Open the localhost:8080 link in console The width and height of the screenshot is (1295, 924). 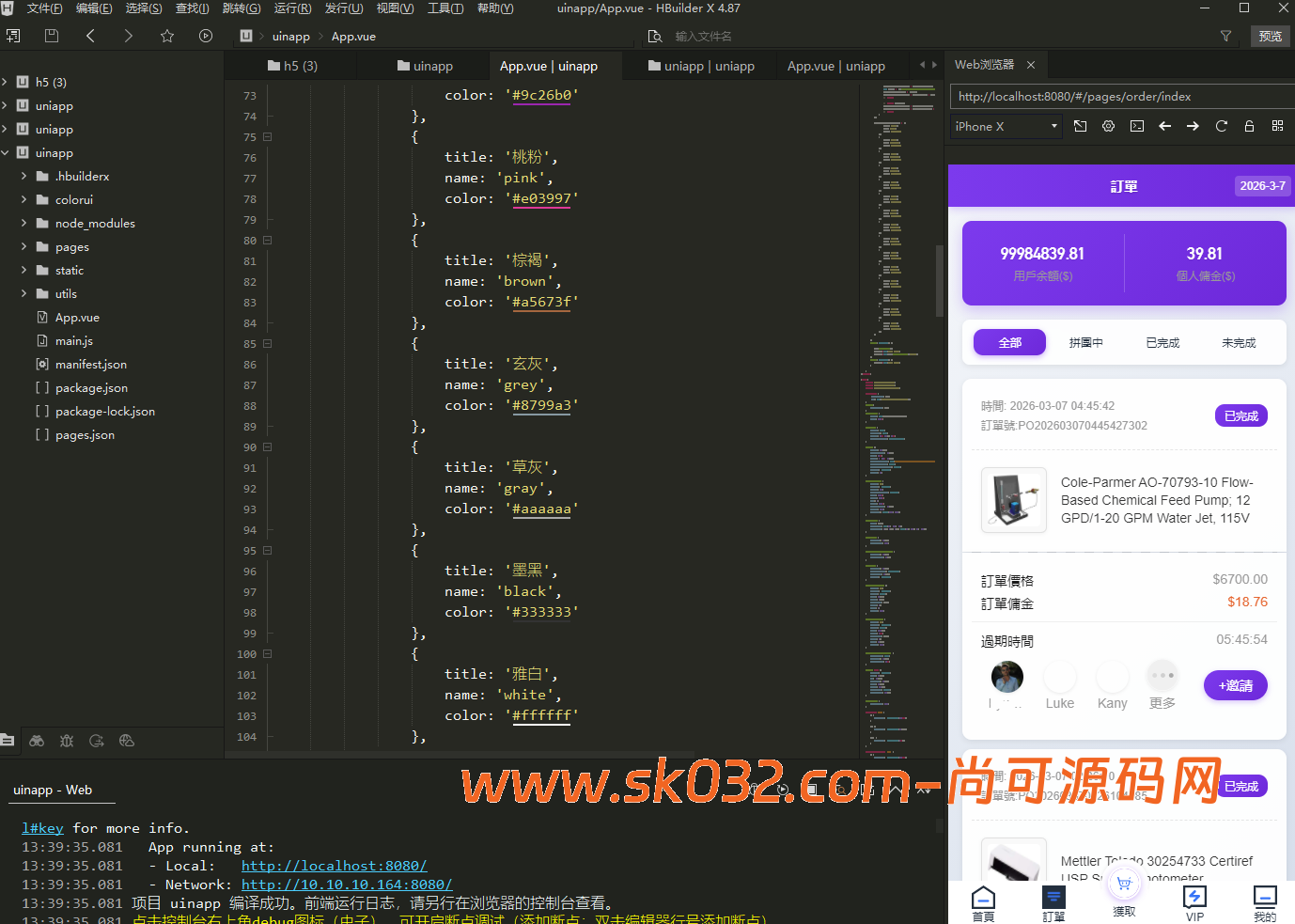tap(334, 866)
